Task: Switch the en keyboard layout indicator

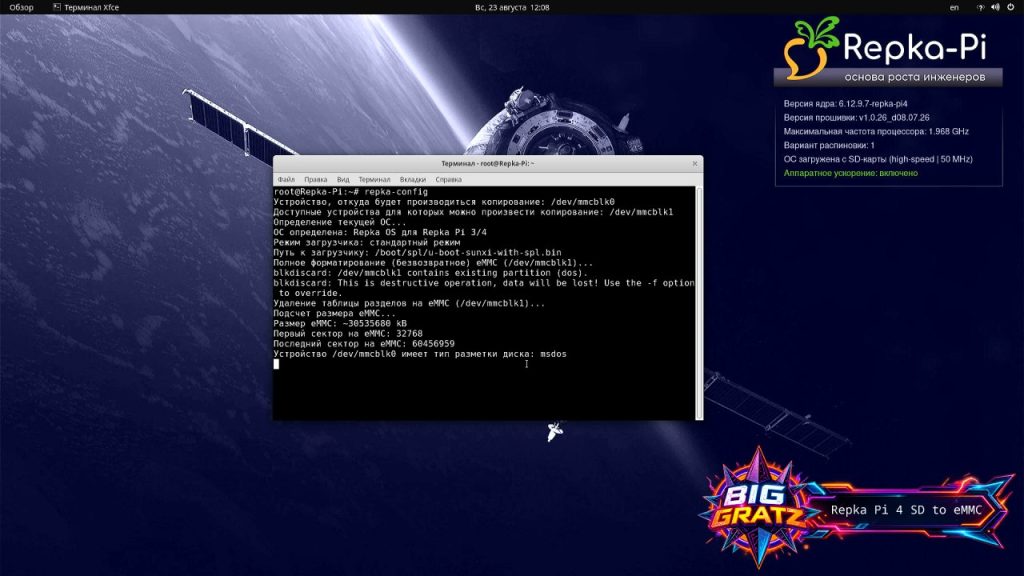Action: point(954,7)
